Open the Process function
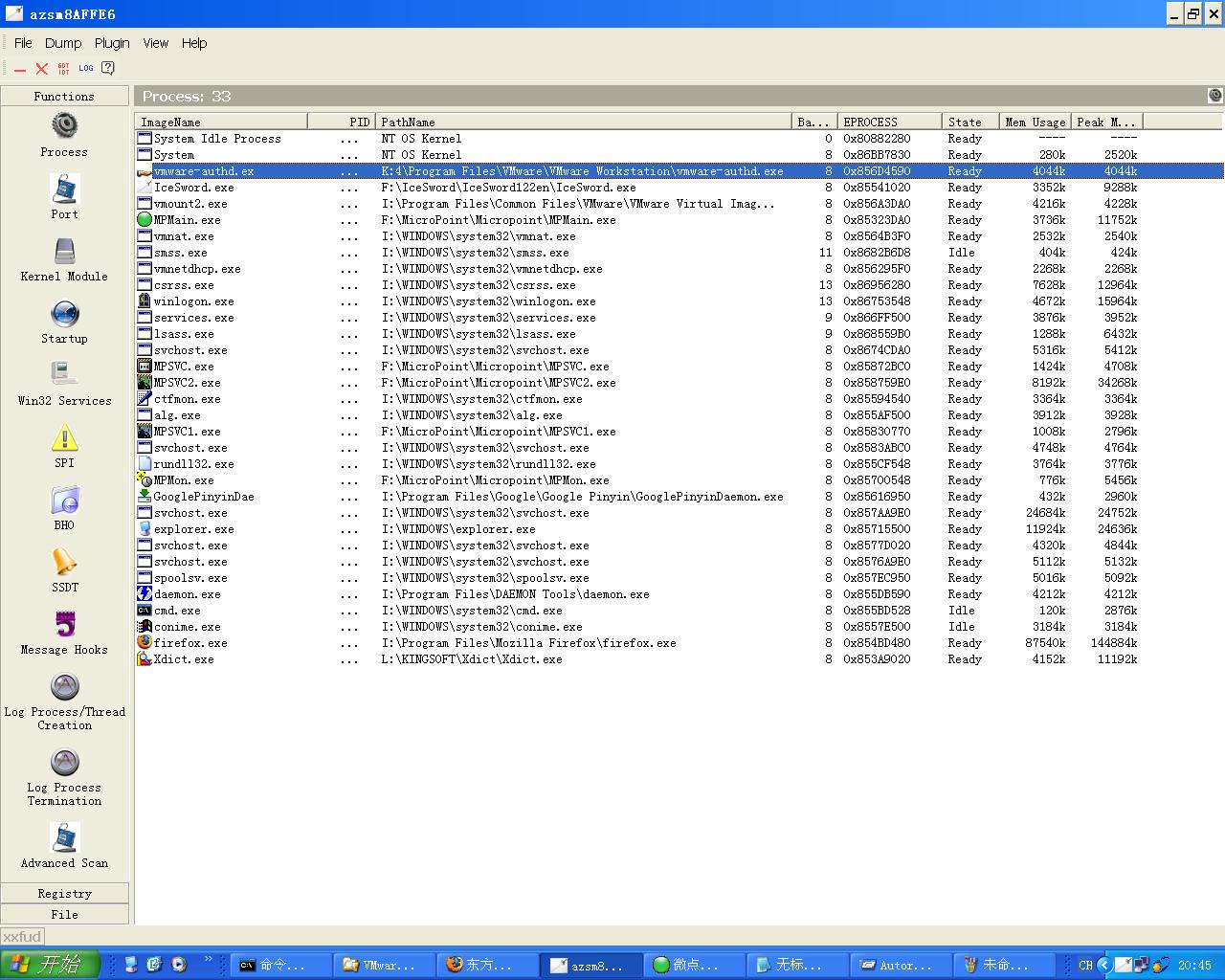 (x=64, y=135)
